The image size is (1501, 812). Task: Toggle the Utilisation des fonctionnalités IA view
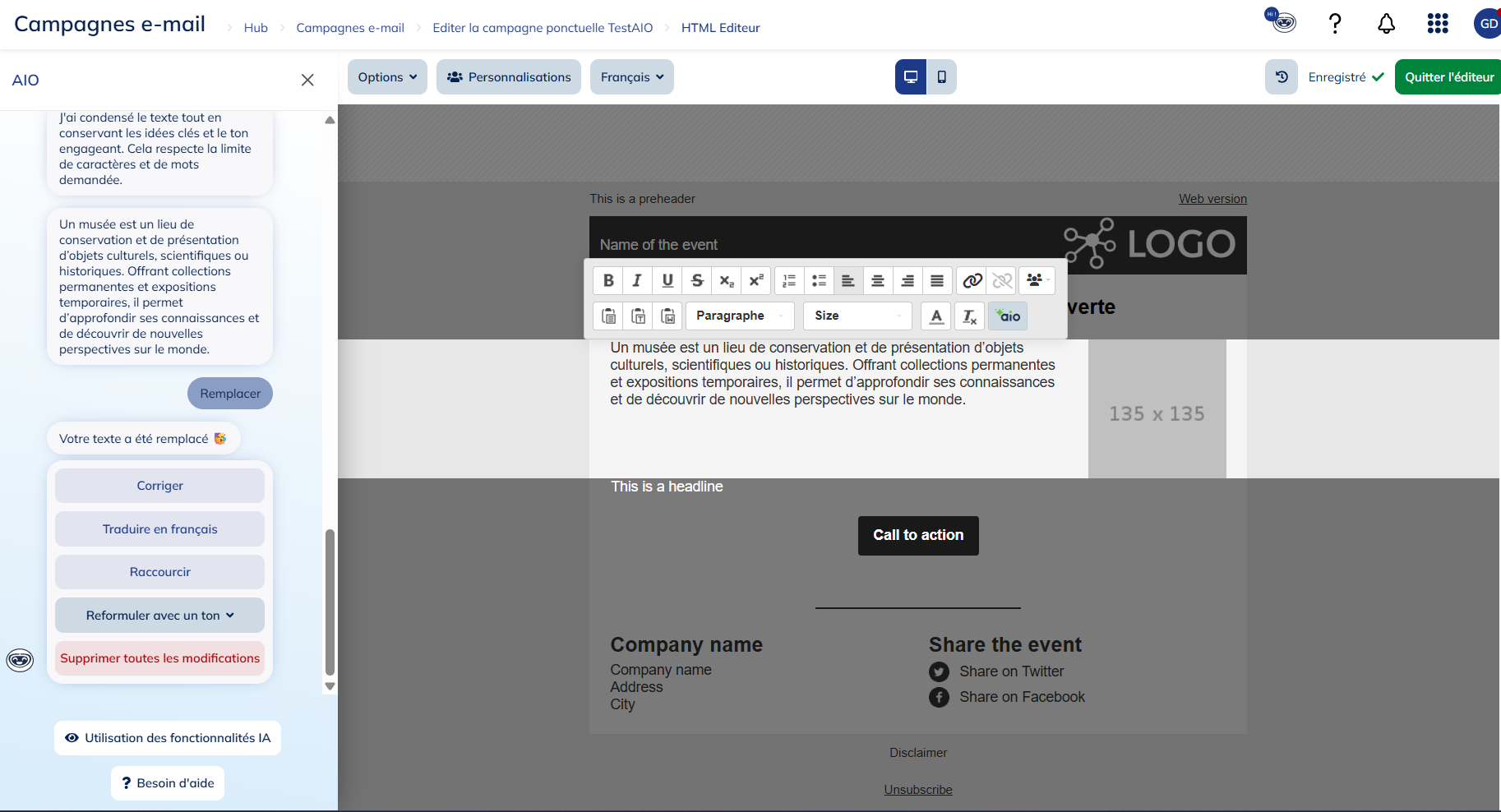click(x=168, y=738)
